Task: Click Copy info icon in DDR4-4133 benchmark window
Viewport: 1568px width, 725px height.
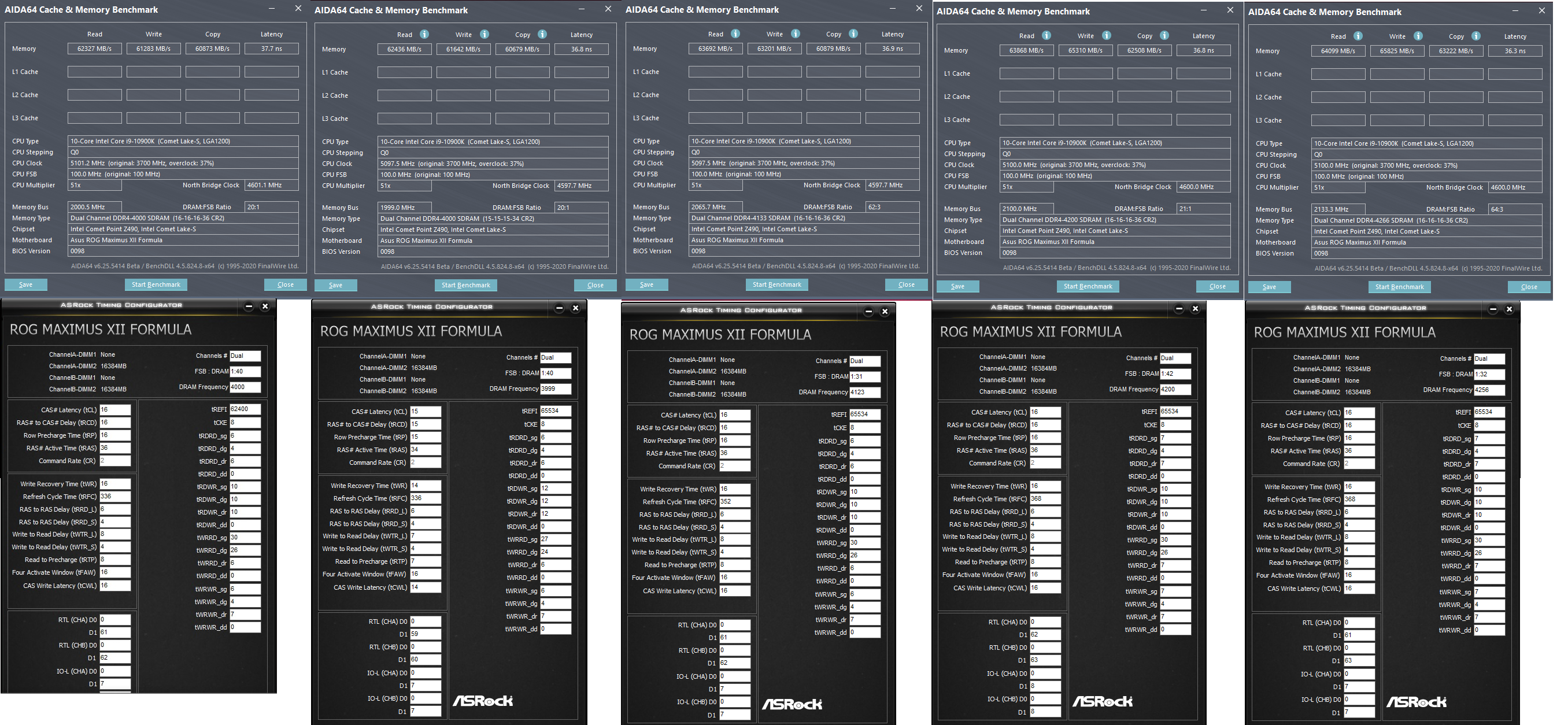Action: point(853,34)
